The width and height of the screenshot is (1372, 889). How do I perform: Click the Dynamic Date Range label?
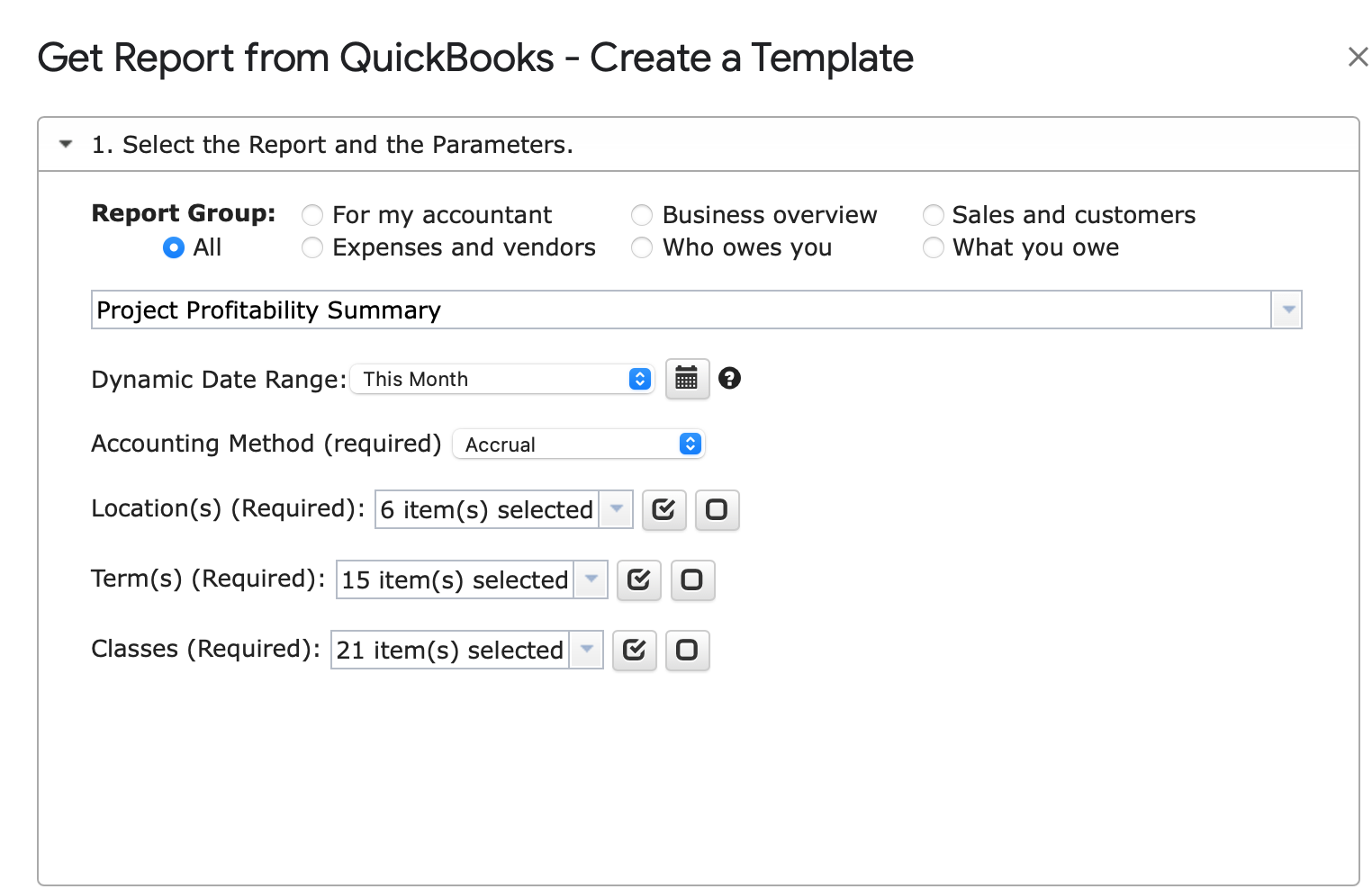(x=219, y=380)
